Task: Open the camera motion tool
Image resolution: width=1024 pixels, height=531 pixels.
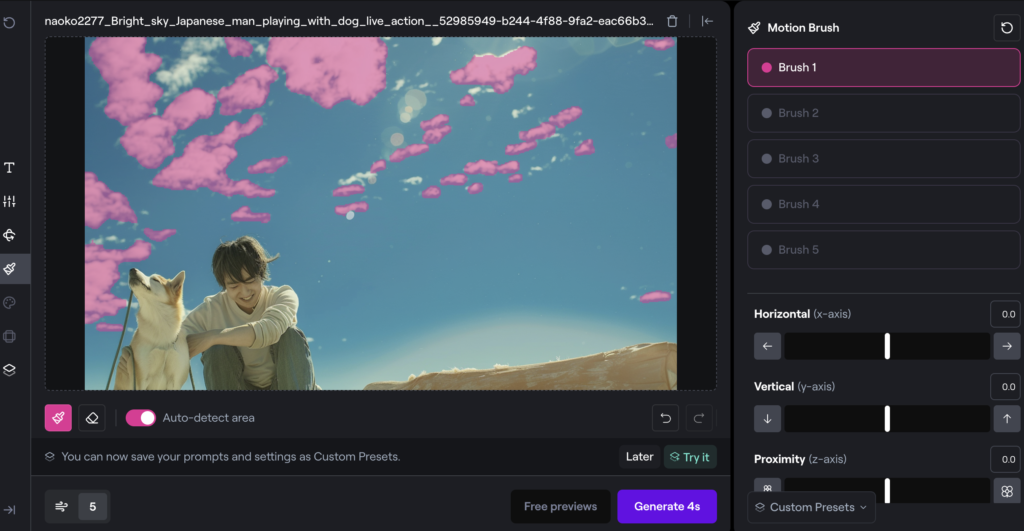Action: point(10,235)
